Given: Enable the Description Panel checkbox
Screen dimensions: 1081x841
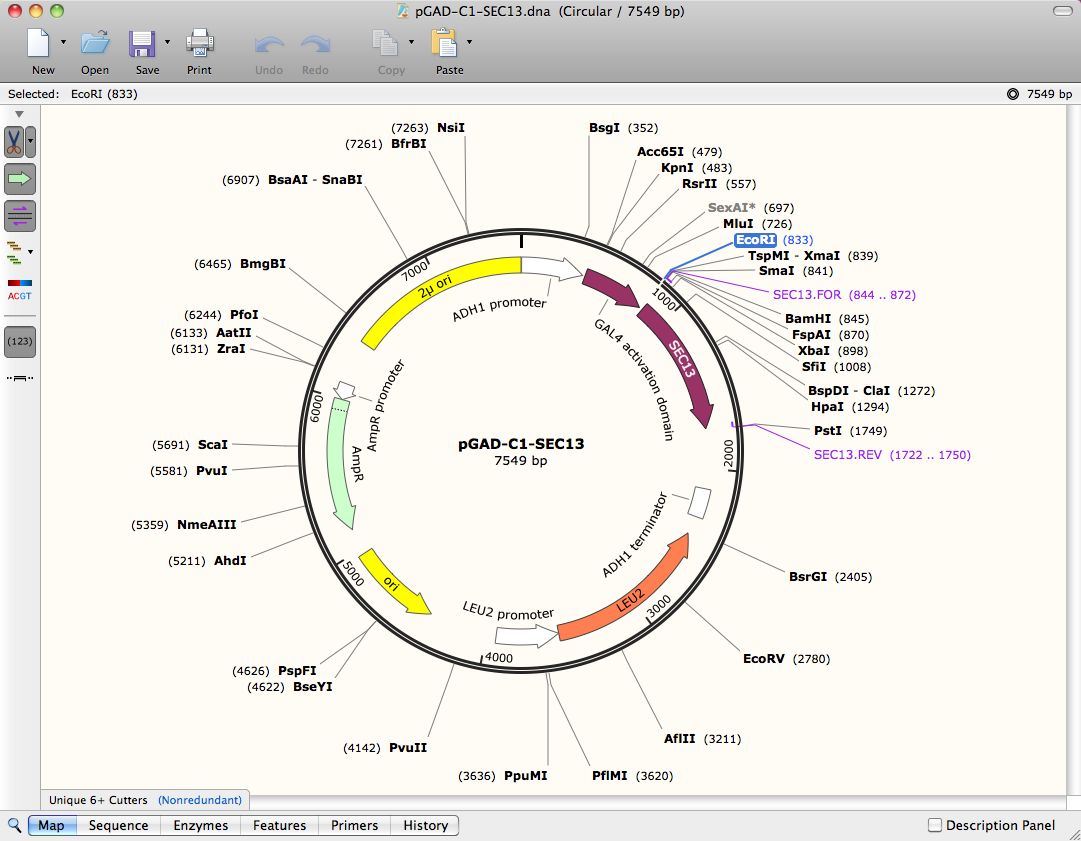Looking at the screenshot, I should (935, 825).
